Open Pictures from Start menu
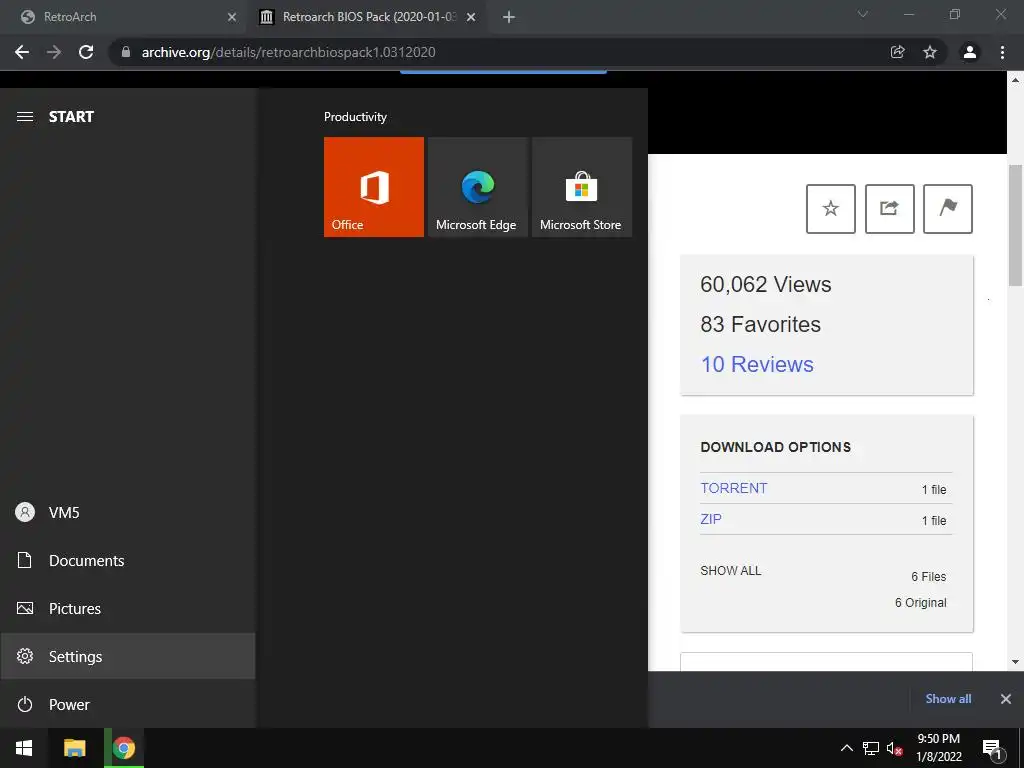 coord(127,609)
